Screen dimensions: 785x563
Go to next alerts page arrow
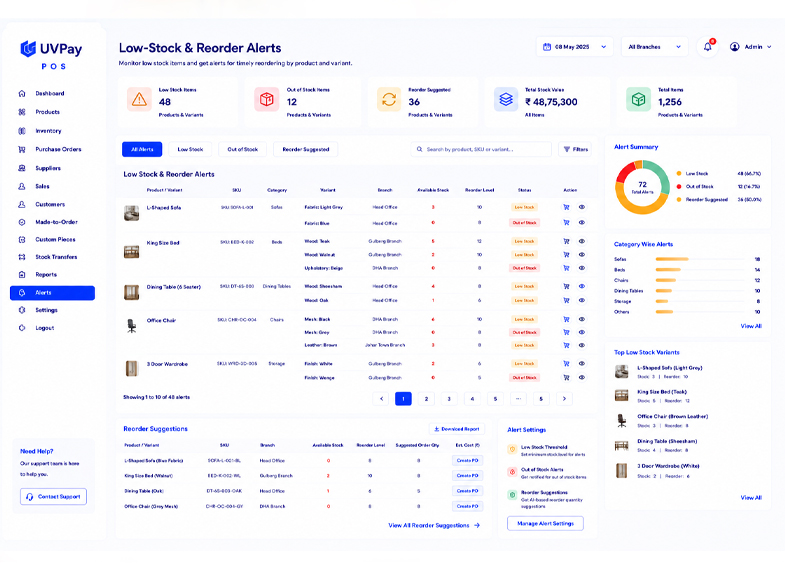coord(564,399)
